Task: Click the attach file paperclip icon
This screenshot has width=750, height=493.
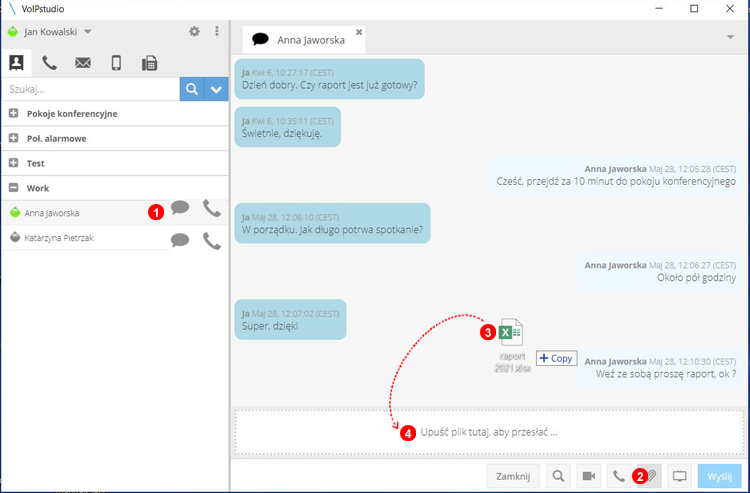Action: 649,476
